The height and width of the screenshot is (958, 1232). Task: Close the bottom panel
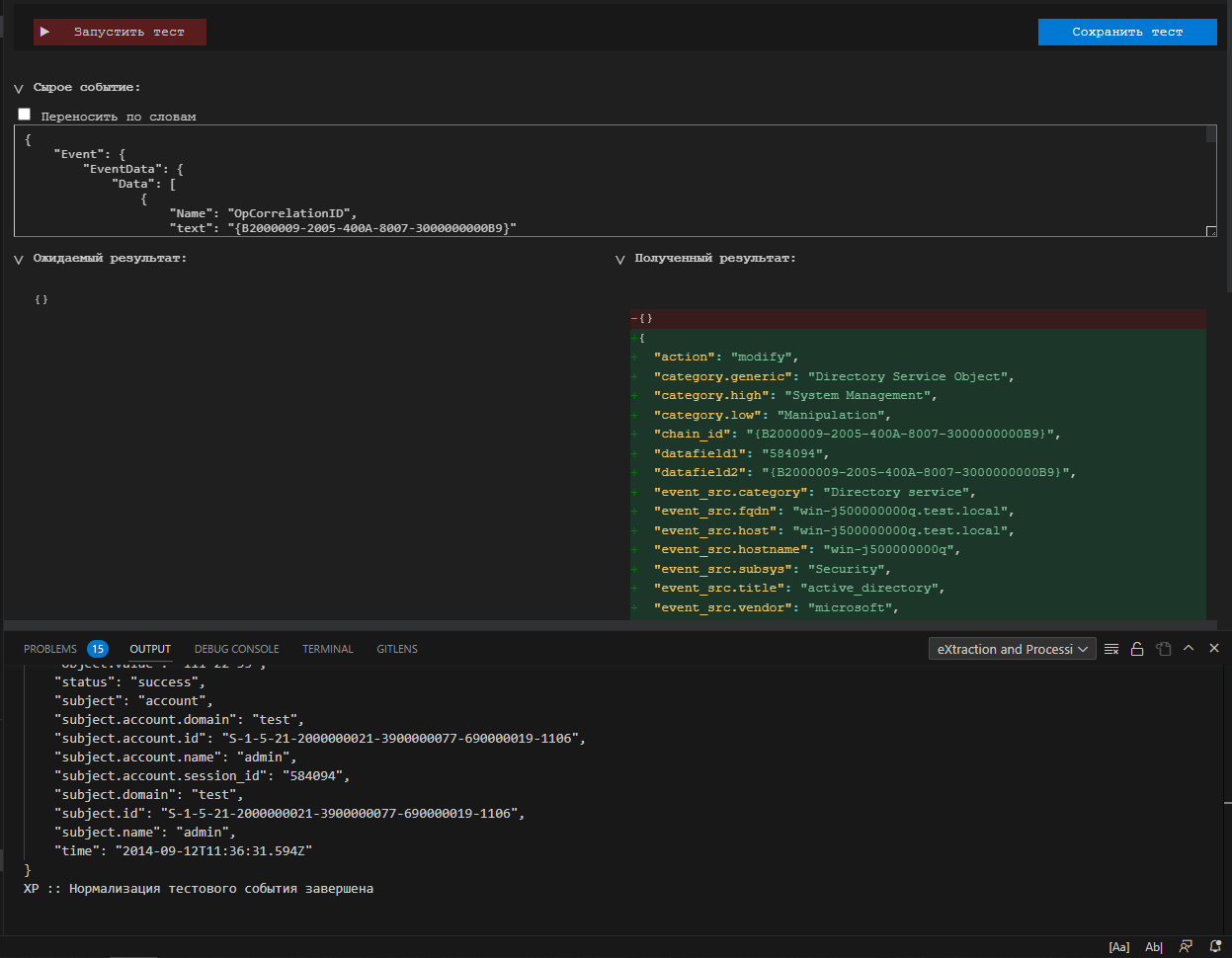click(x=1214, y=649)
